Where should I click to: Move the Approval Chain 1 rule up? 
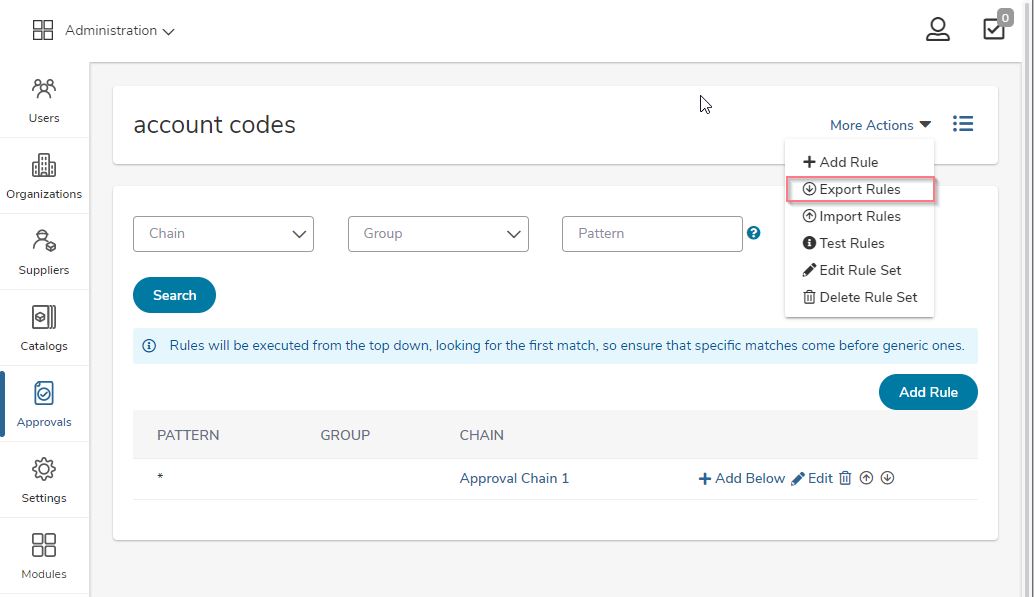(x=867, y=478)
